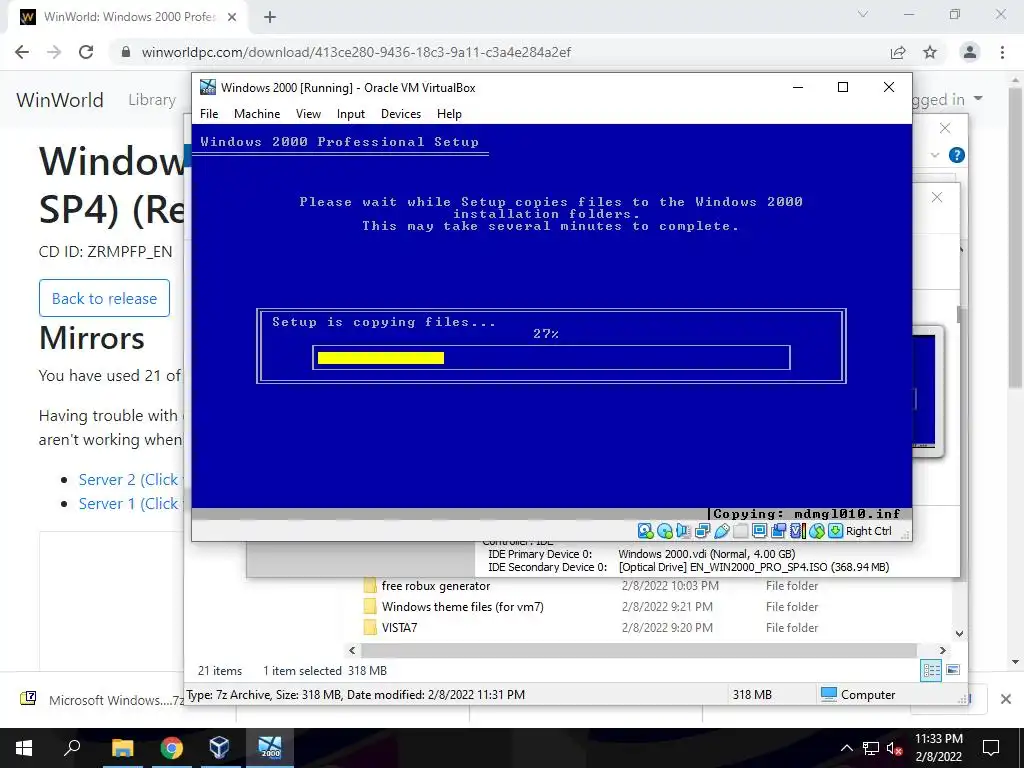Image resolution: width=1024 pixels, height=768 pixels.
Task: Click the Microsoft Windows 7z download item
Action: [x=102, y=700]
